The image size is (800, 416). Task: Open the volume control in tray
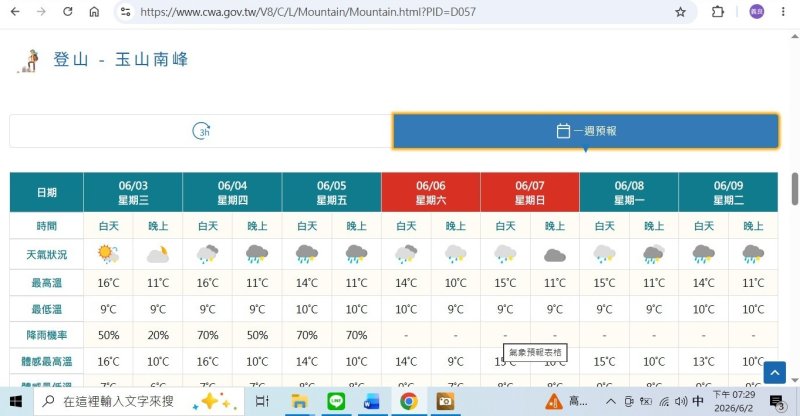pyautogui.click(x=681, y=402)
